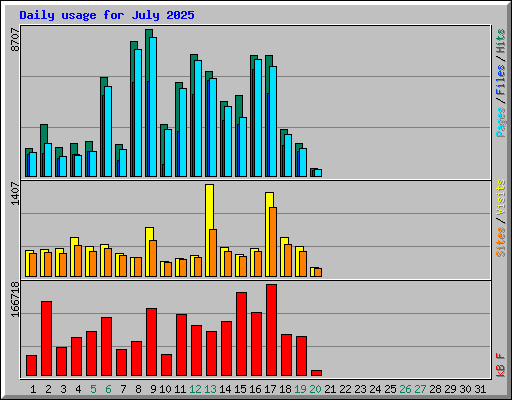Select green weekend day 12 label

[x=195, y=389]
